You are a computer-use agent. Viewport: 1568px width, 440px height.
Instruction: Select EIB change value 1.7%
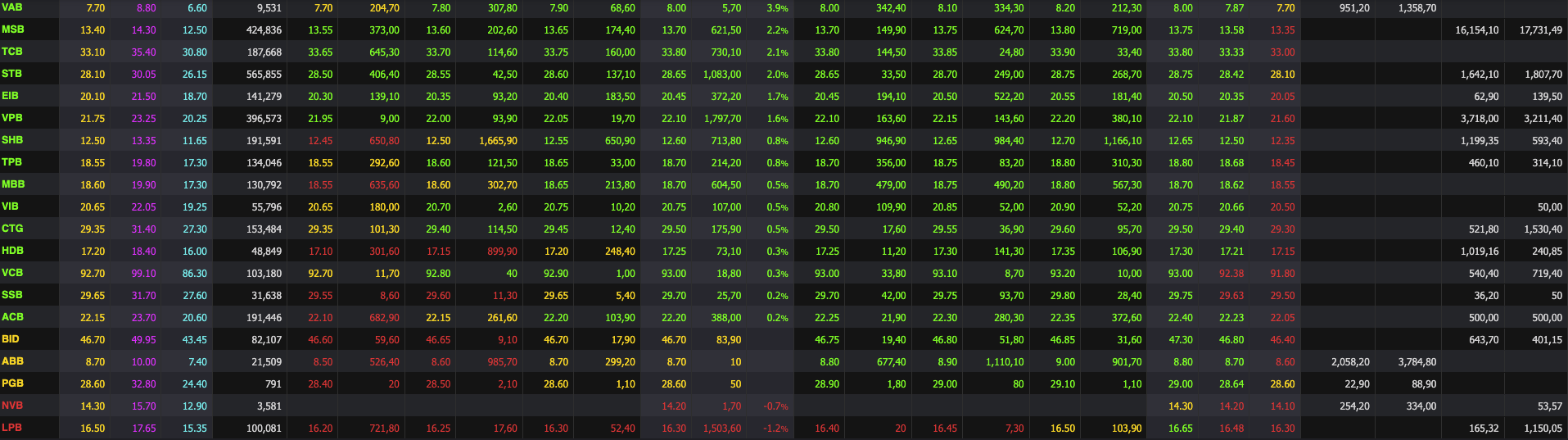click(x=778, y=97)
